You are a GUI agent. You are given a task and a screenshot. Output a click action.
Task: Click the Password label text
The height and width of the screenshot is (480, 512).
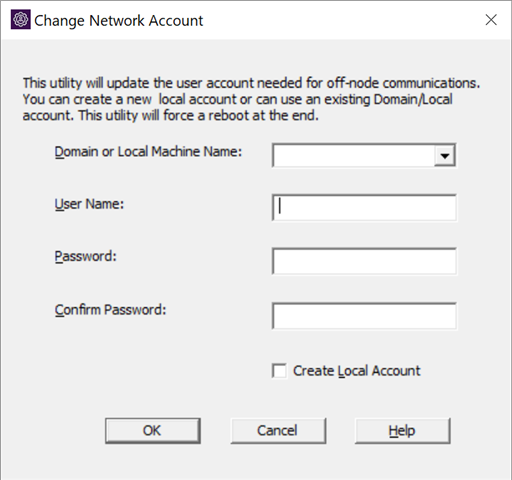(86, 256)
